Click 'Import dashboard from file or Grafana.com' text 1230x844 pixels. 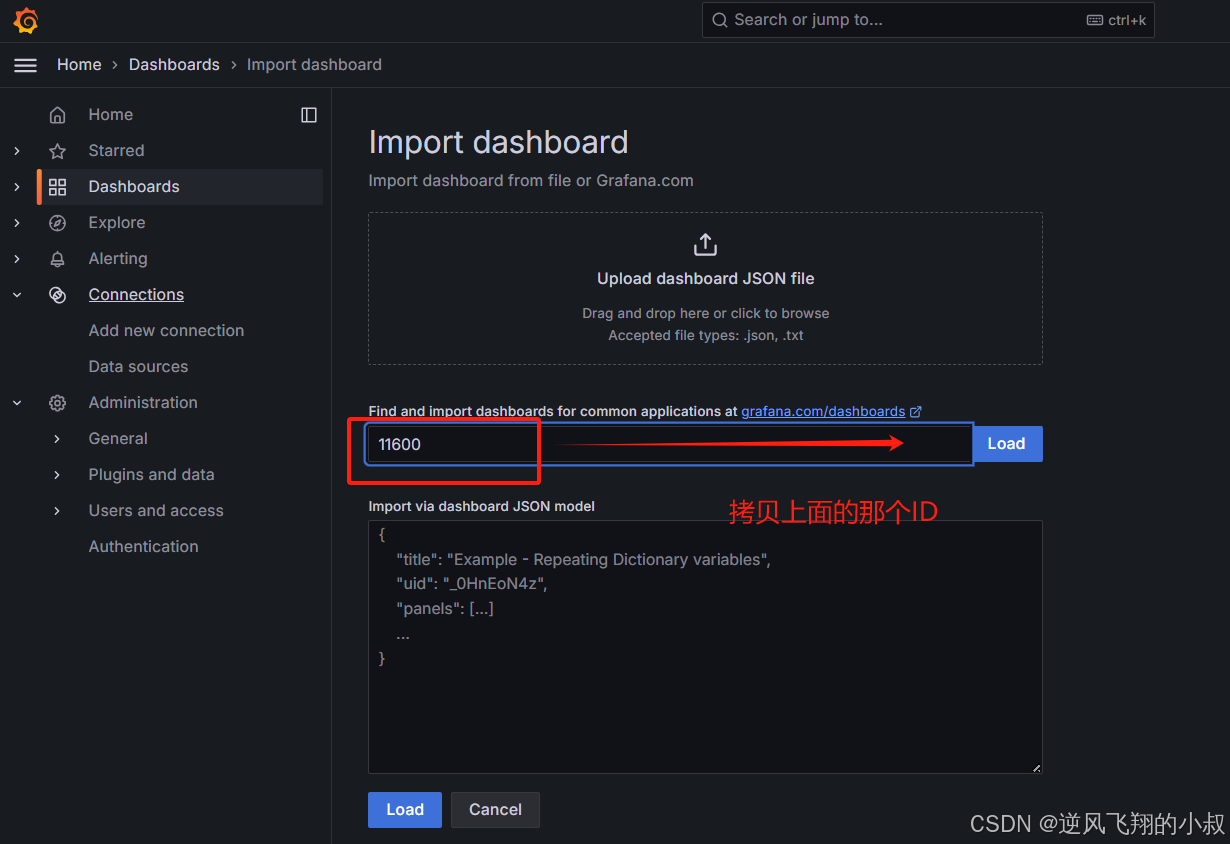[x=531, y=181]
